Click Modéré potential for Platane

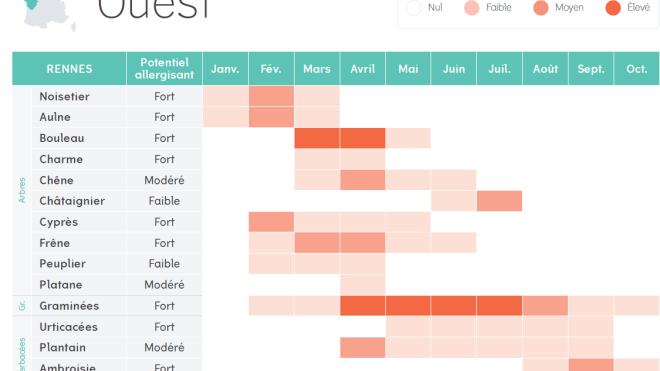coord(164,285)
